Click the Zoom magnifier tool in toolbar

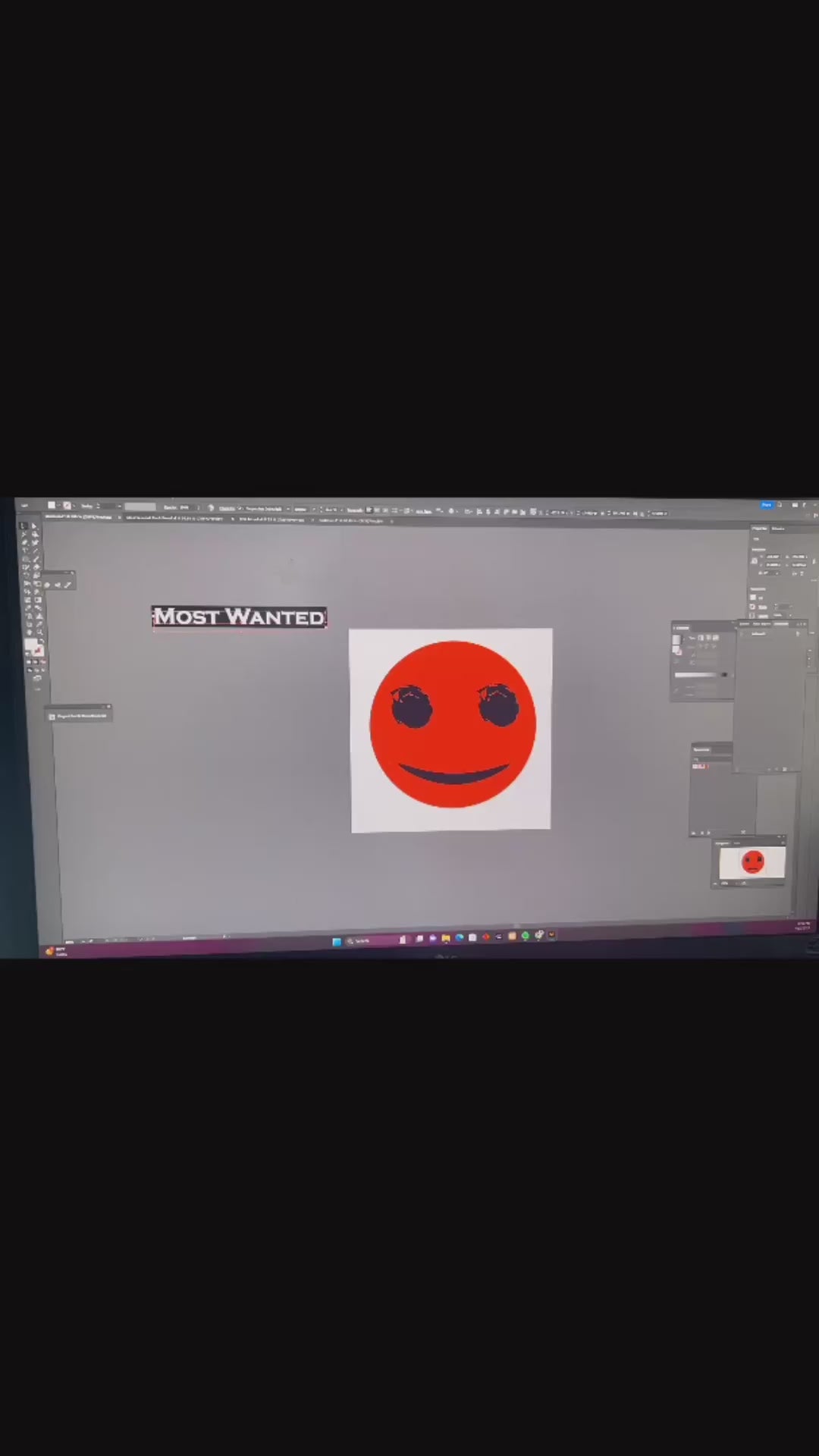pos(39,631)
